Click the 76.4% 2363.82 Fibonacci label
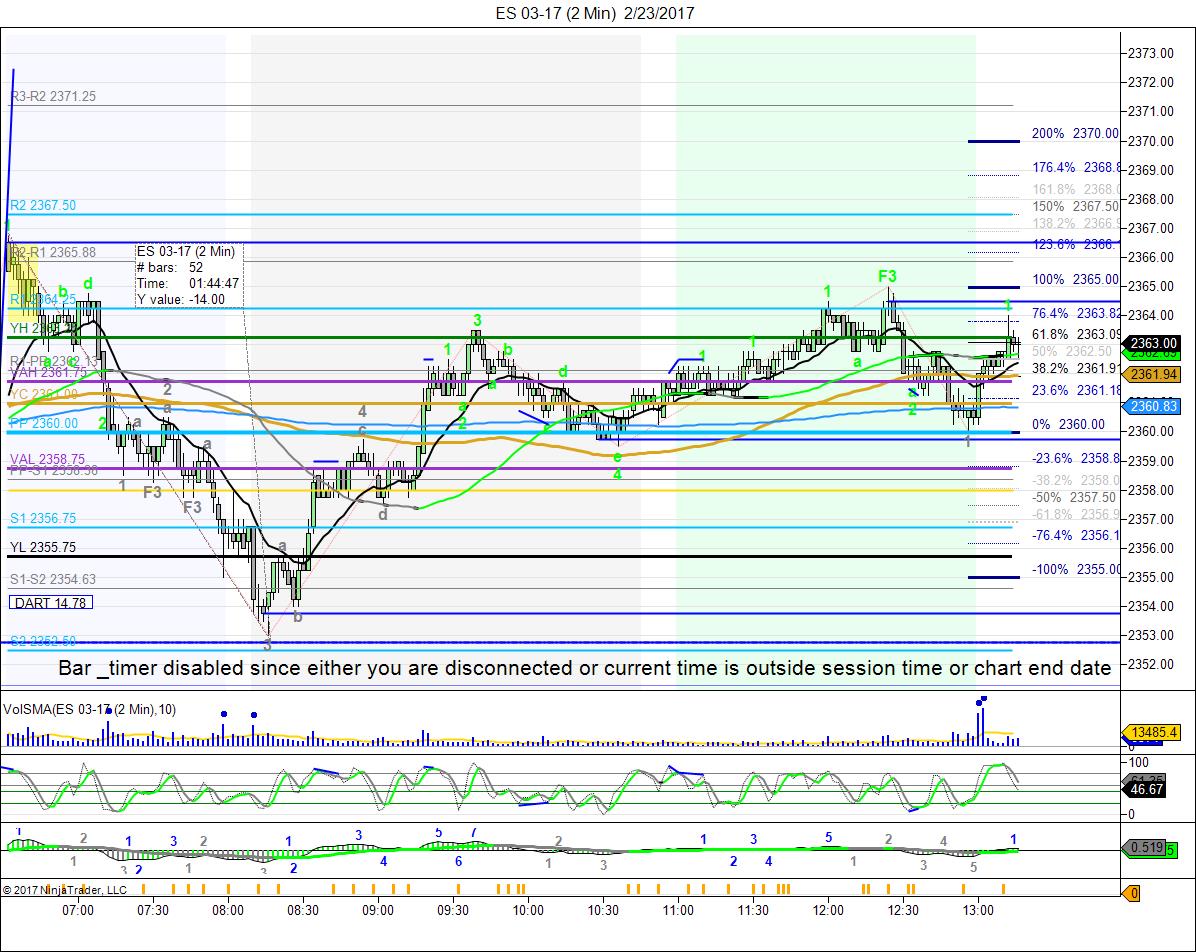Screen dimensions: 1196x952 (1075, 314)
